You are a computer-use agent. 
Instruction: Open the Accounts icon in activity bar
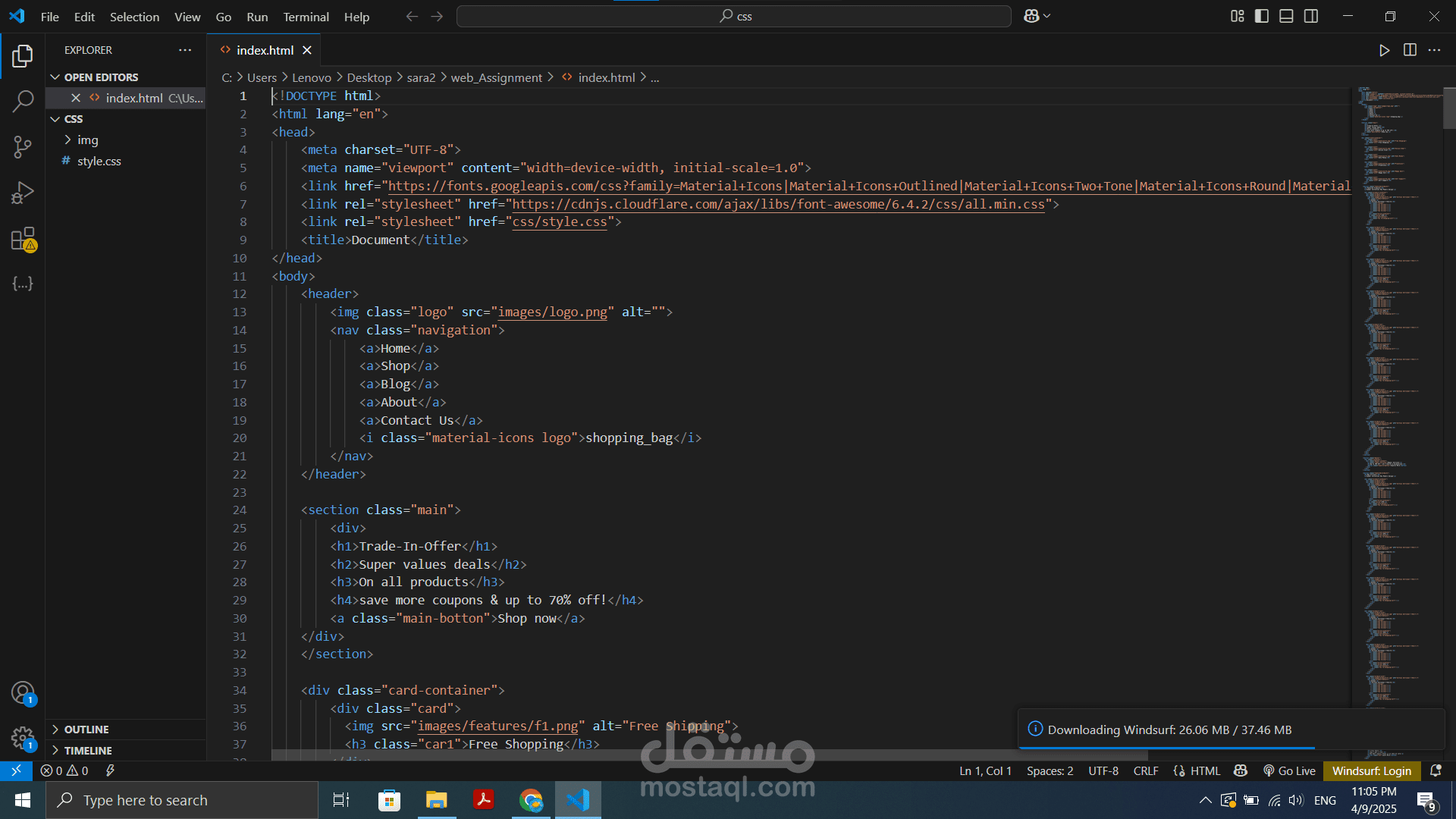click(x=23, y=692)
